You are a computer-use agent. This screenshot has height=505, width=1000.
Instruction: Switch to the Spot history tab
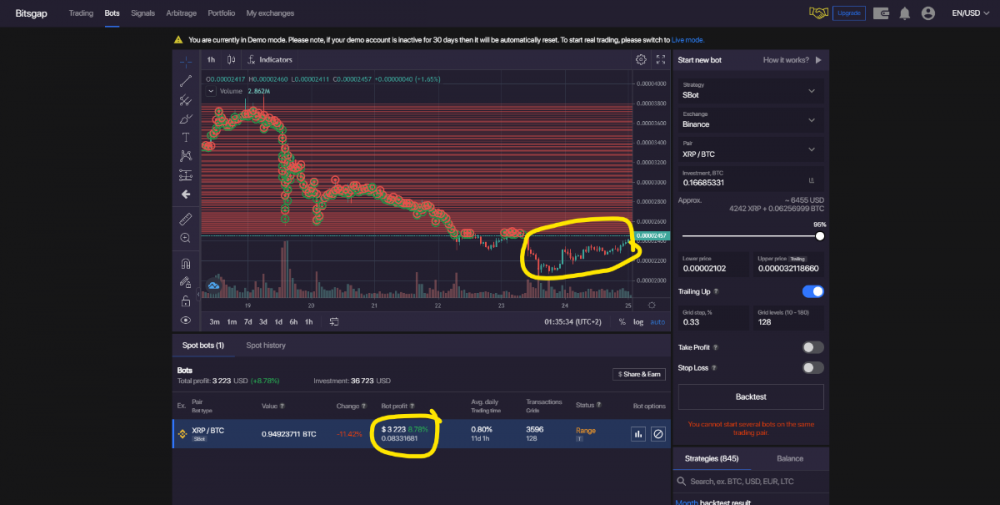pos(266,345)
